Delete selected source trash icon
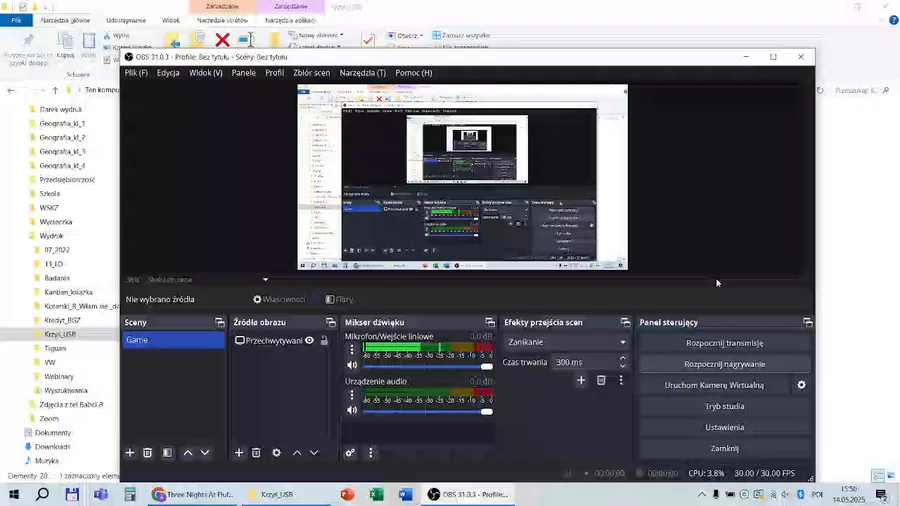The image size is (900, 506). [x=256, y=453]
